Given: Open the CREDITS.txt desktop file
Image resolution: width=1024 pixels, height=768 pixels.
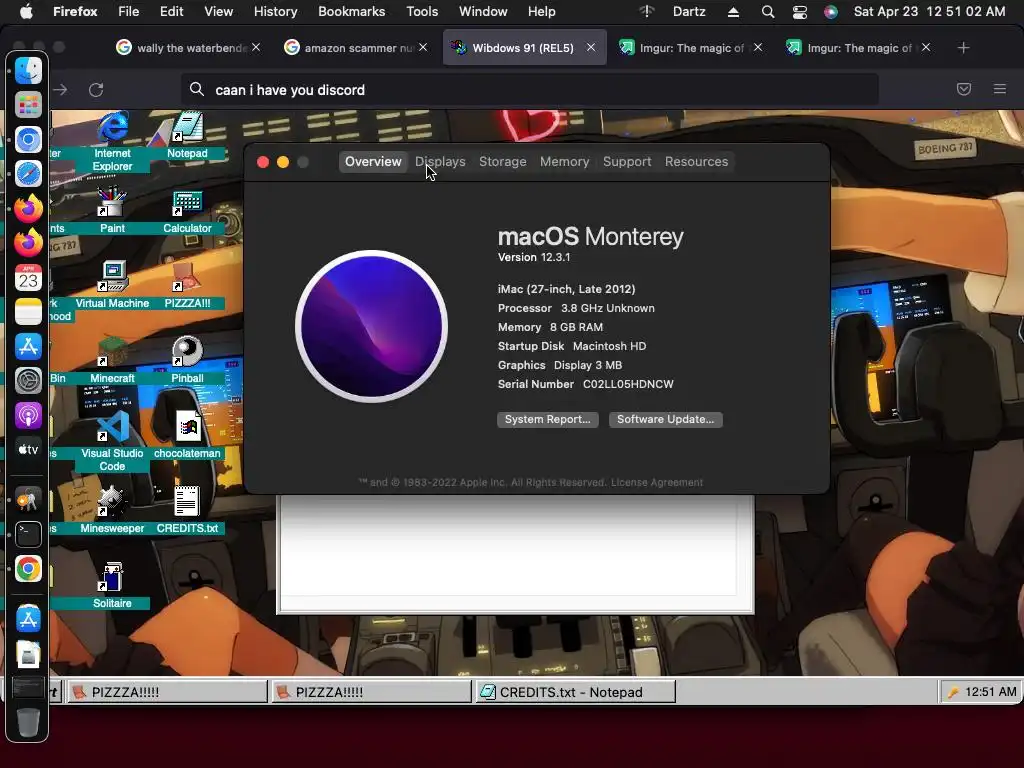Looking at the screenshot, I should (187, 510).
